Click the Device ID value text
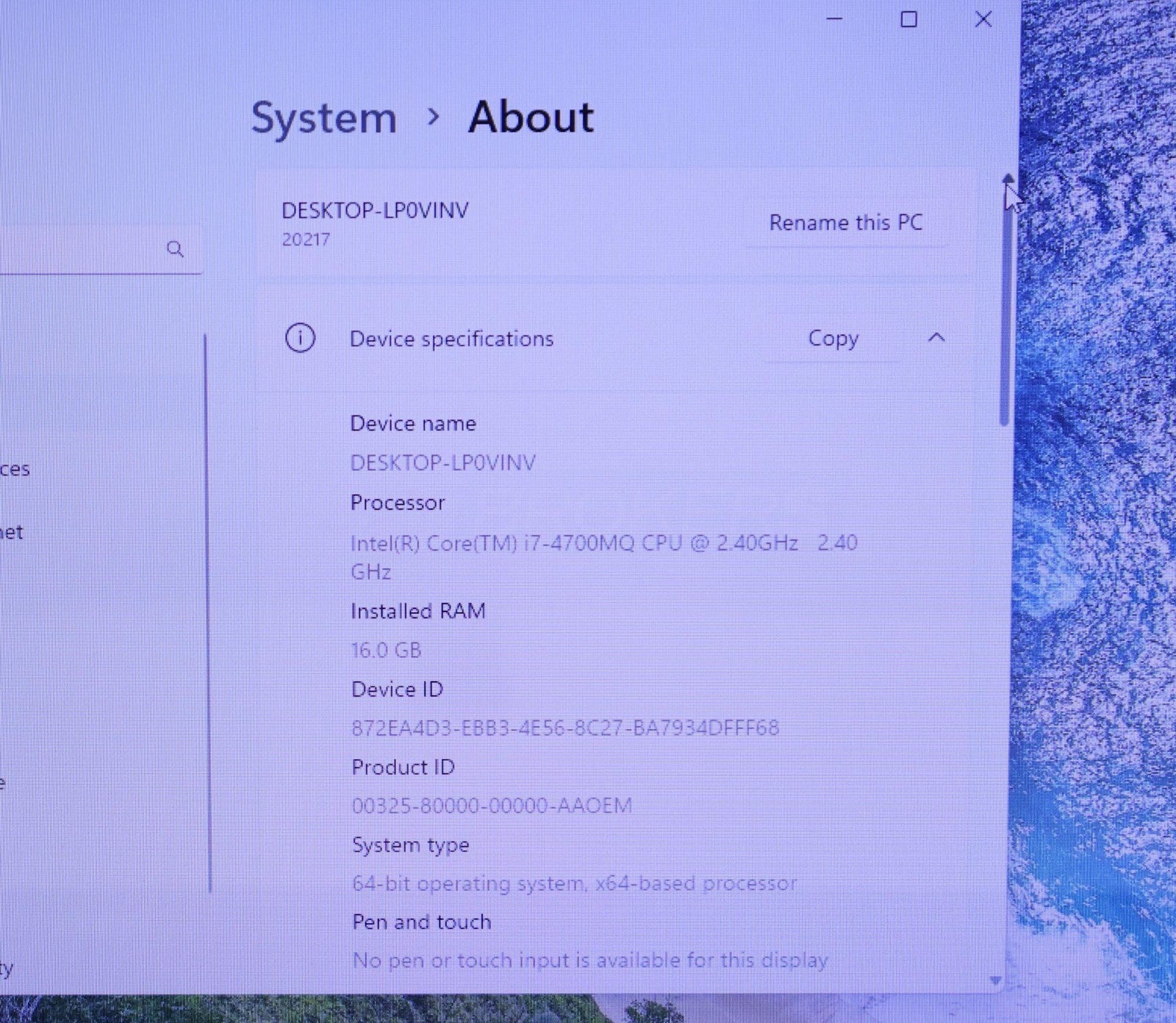 coord(564,728)
